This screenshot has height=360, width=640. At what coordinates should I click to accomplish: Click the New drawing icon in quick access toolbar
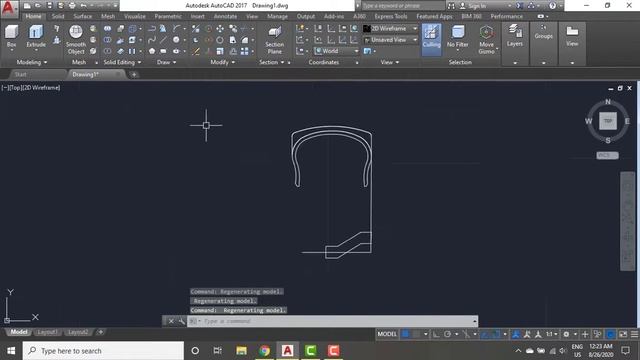coord(27,6)
